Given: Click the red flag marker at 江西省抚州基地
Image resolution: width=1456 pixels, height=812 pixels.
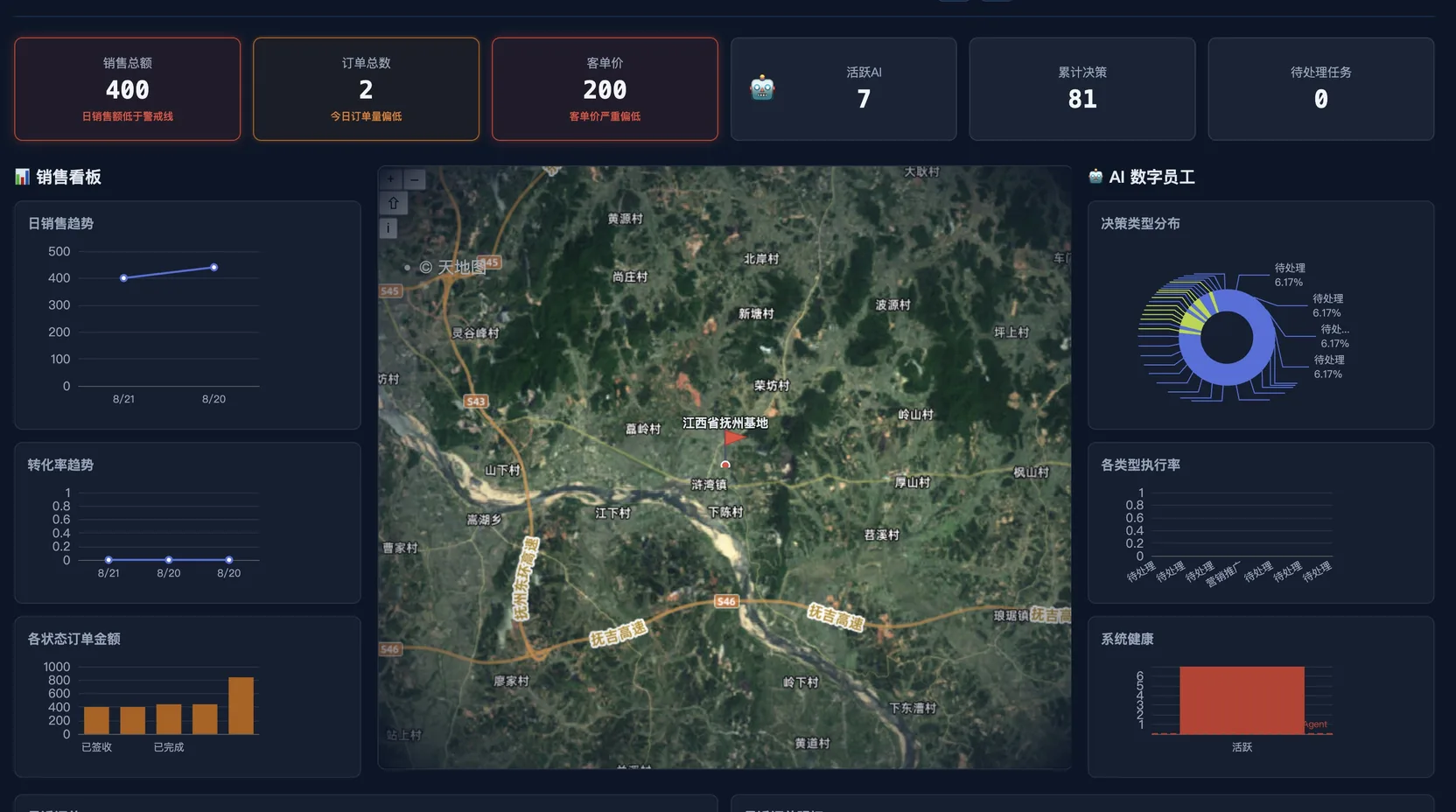Looking at the screenshot, I should 734,437.
